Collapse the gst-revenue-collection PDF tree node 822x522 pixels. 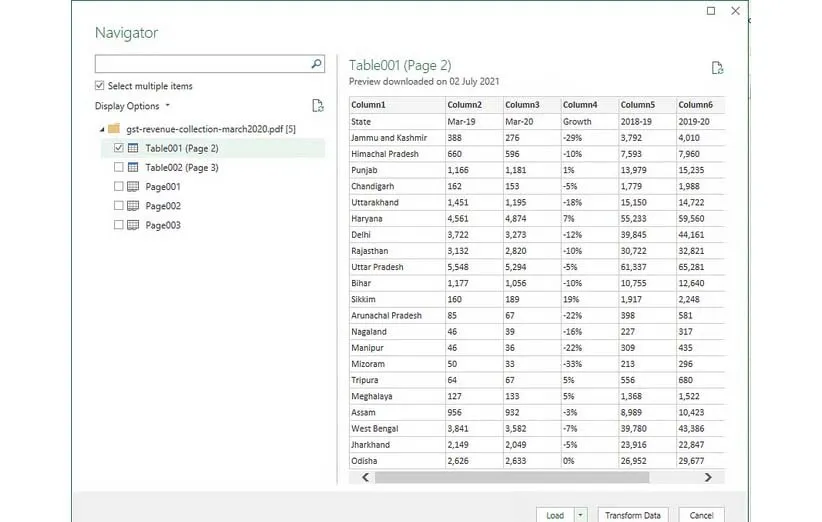click(101, 129)
